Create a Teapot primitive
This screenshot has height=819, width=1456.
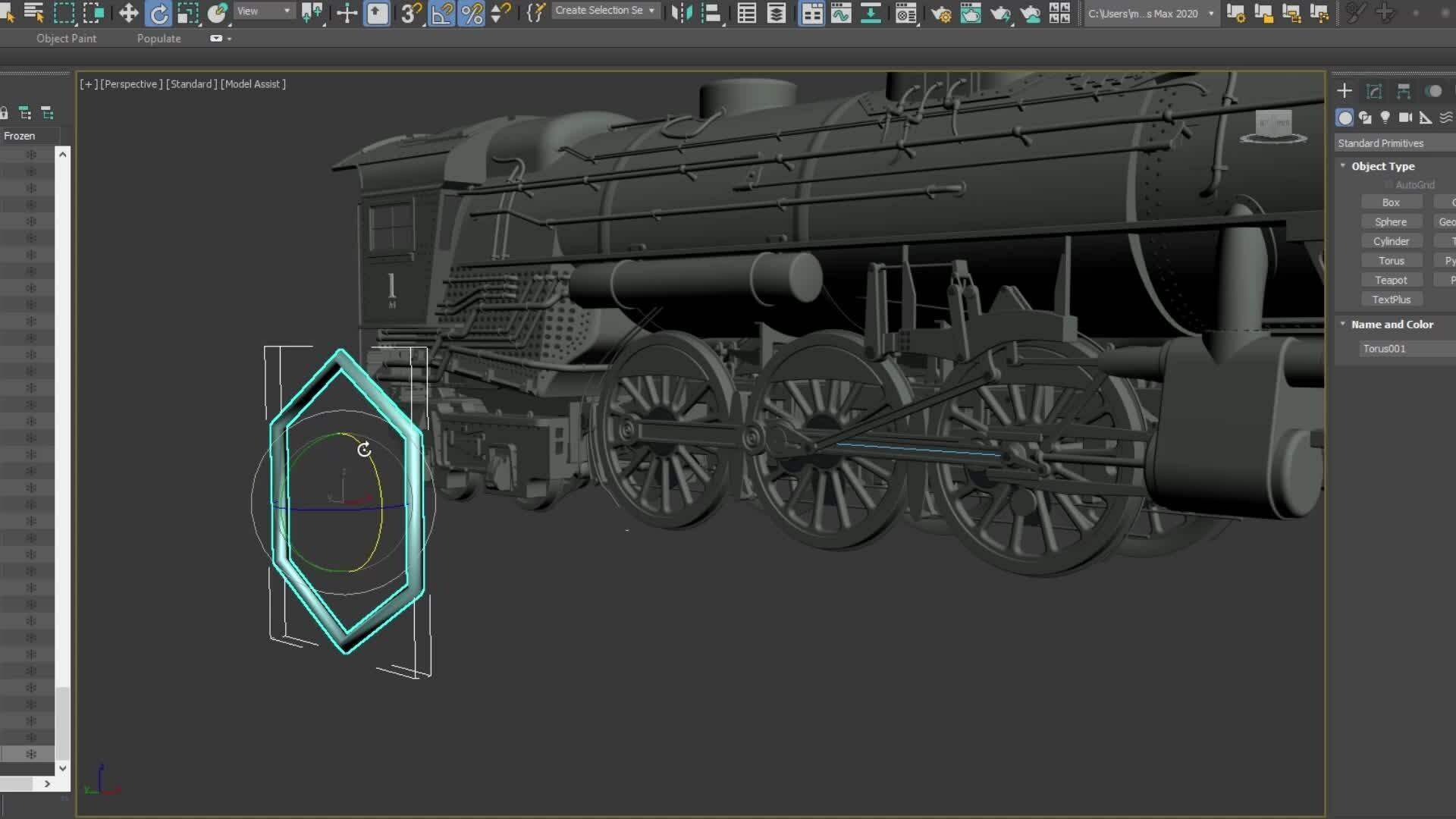(x=1391, y=279)
